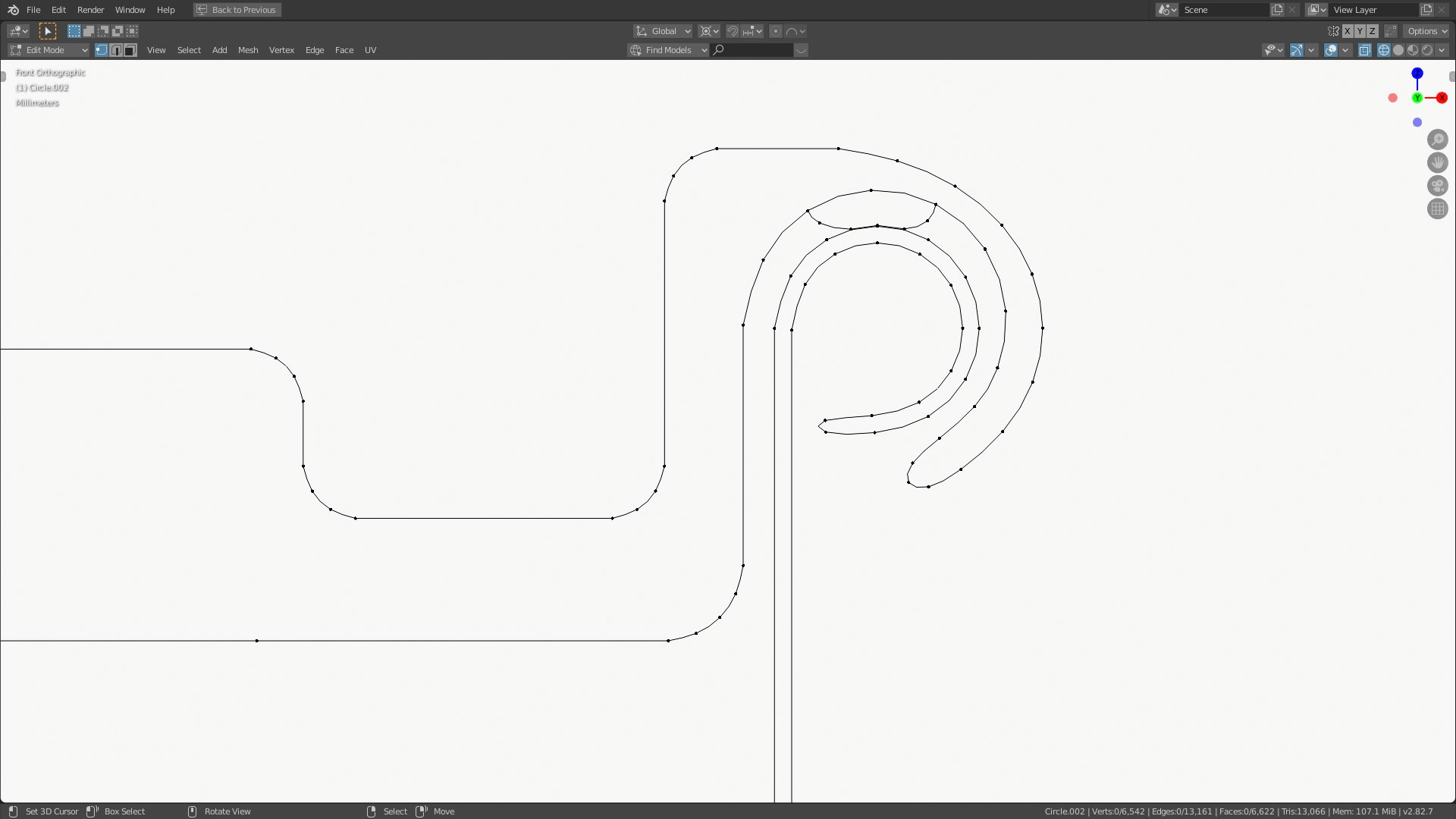Toggle Z axis mirror
This screenshot has height=819, width=1456.
pos(1372,31)
